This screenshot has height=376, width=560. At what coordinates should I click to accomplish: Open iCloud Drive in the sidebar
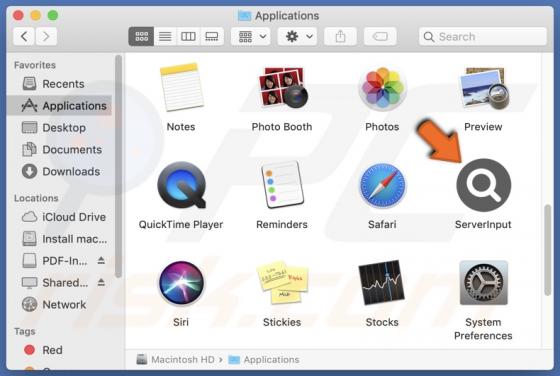pos(60,217)
